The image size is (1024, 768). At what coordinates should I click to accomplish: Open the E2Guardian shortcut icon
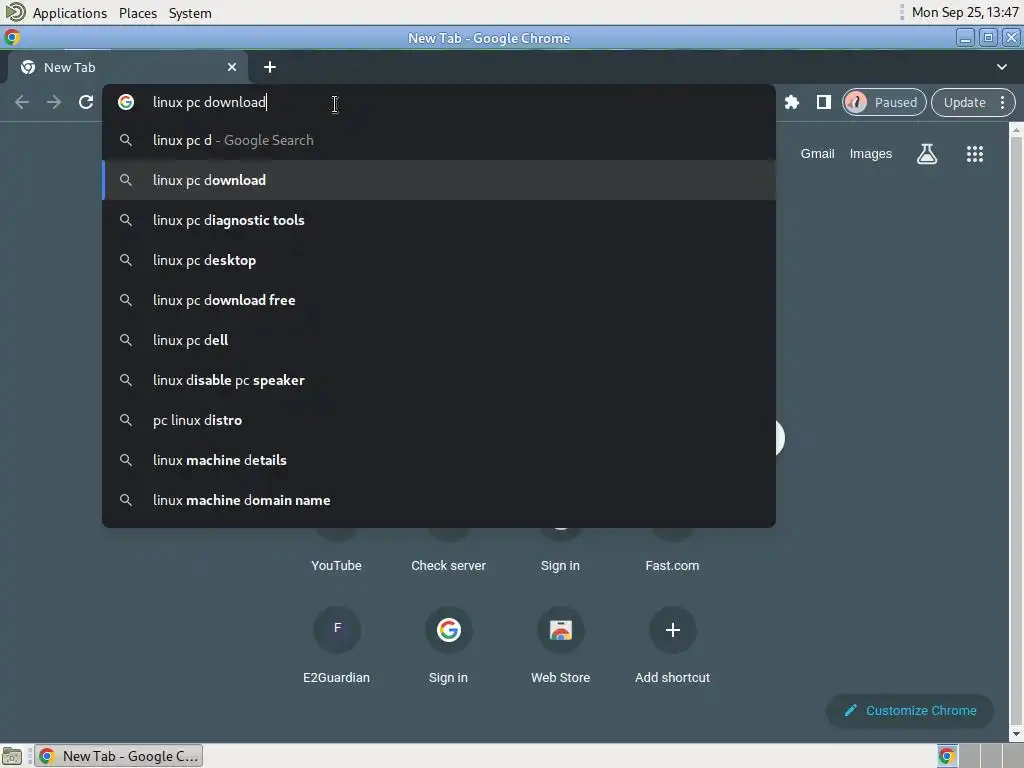[x=337, y=630]
